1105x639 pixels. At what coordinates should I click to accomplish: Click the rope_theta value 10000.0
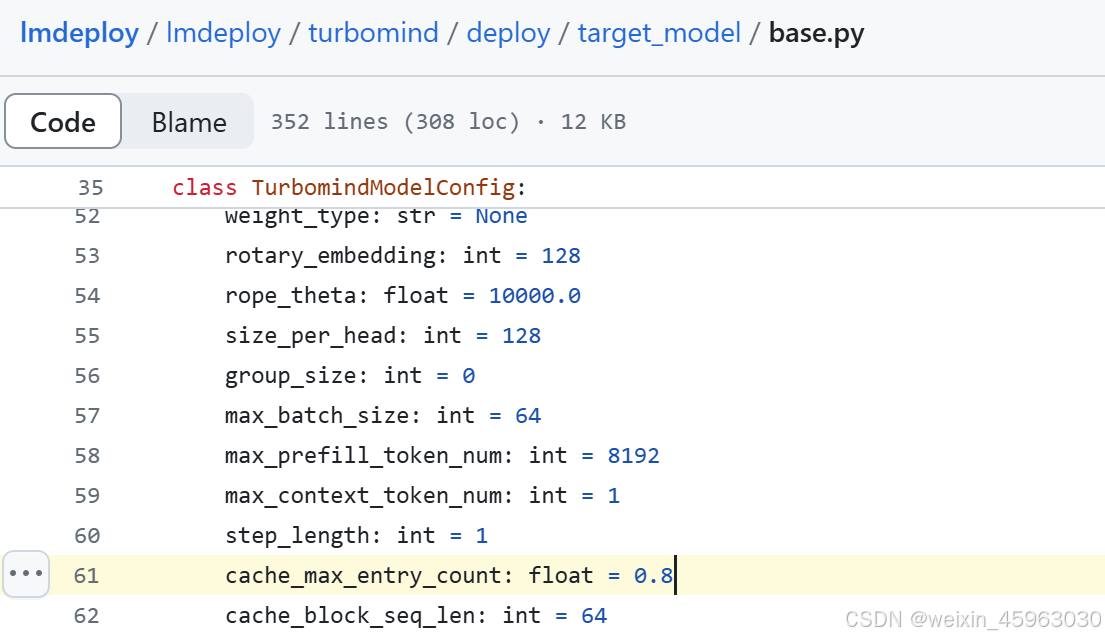pyautogui.click(x=535, y=296)
